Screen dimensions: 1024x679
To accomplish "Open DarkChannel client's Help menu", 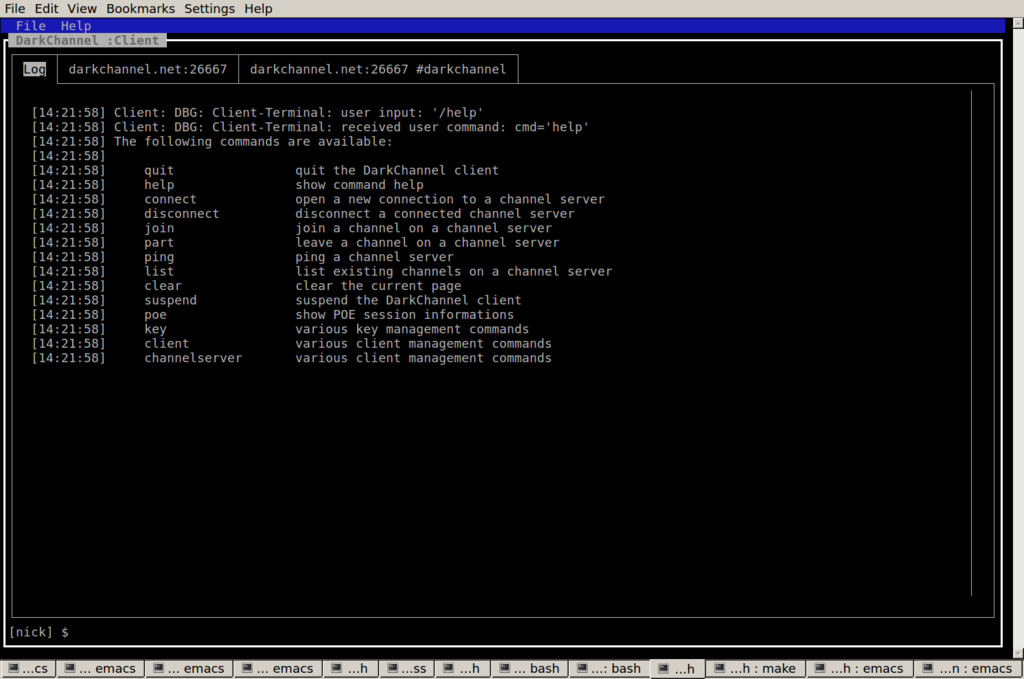I will (x=75, y=26).
